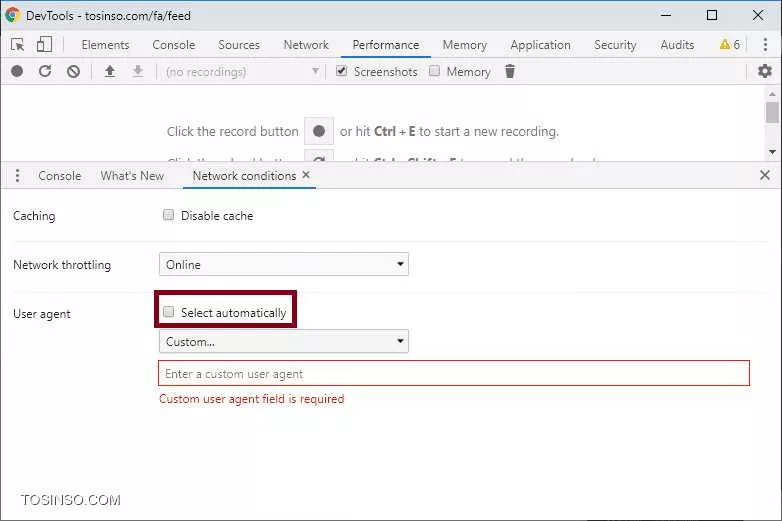Close the Network conditions tab
The image size is (782, 521).
pyautogui.click(x=306, y=175)
